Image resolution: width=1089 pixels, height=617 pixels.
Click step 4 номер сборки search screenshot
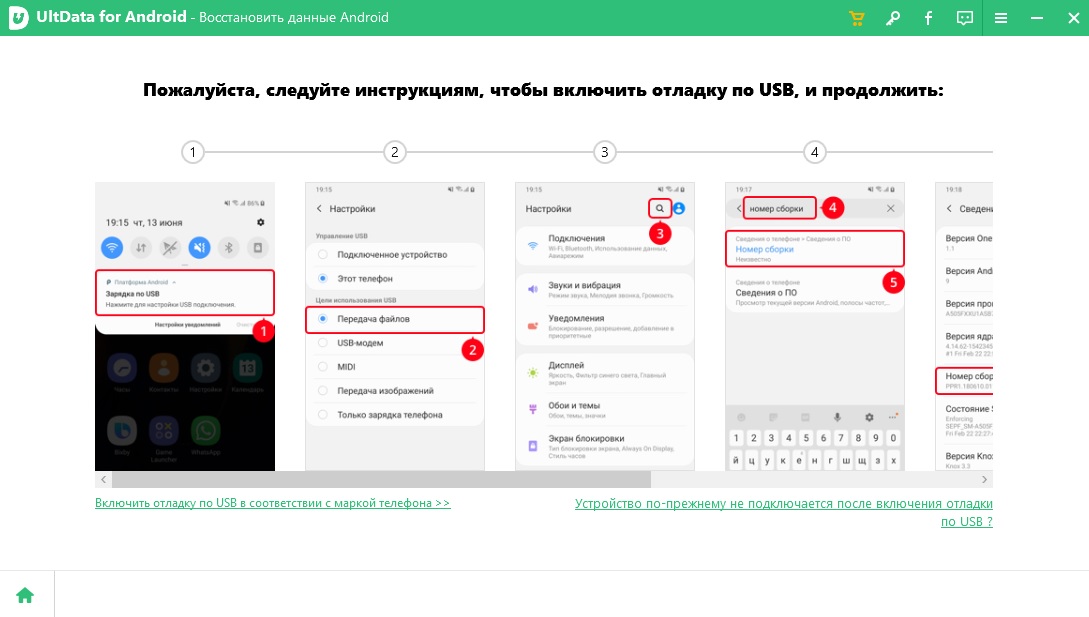click(x=815, y=327)
